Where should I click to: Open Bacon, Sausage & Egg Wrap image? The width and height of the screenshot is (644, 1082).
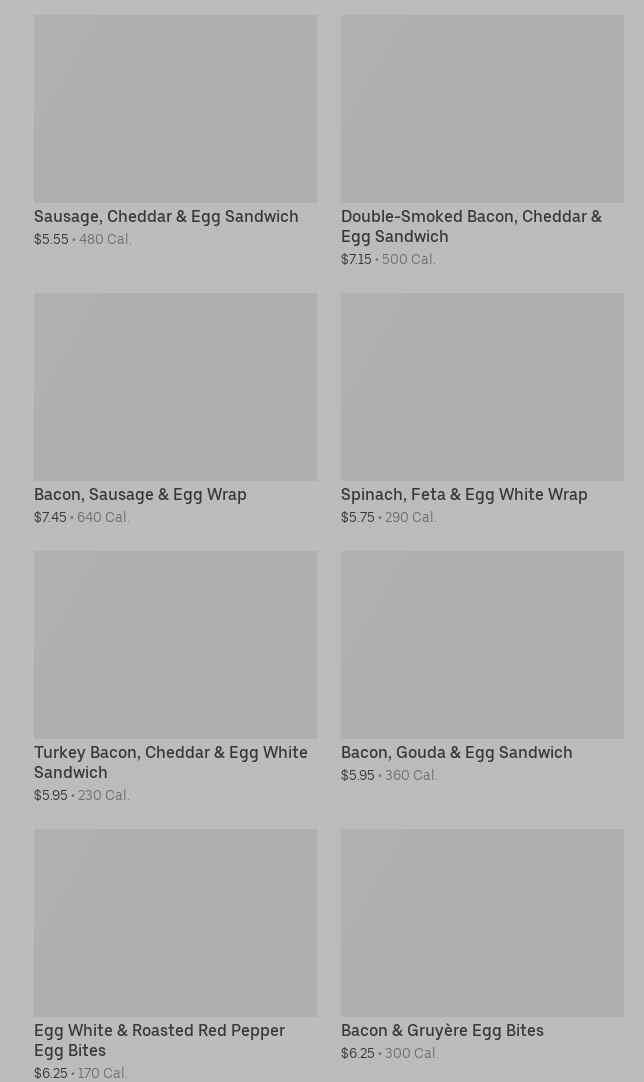[x=175, y=386]
